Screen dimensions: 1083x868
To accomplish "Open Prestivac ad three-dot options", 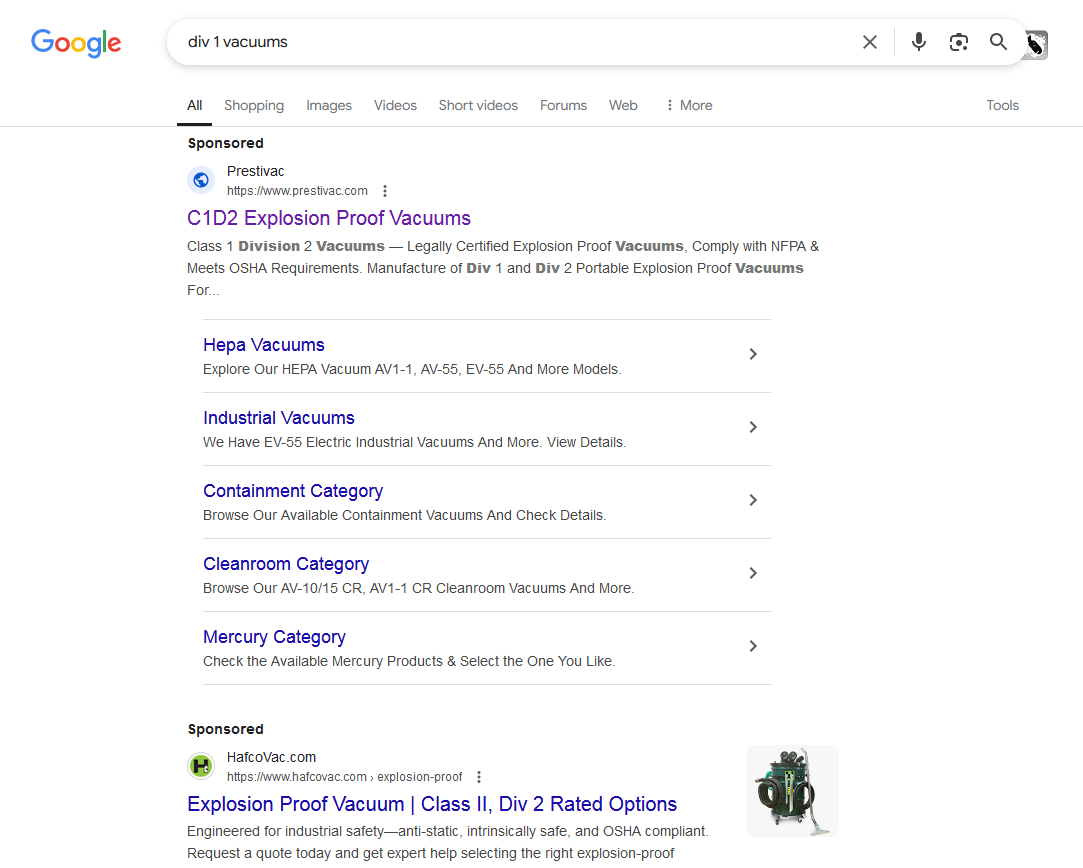I will point(385,191).
